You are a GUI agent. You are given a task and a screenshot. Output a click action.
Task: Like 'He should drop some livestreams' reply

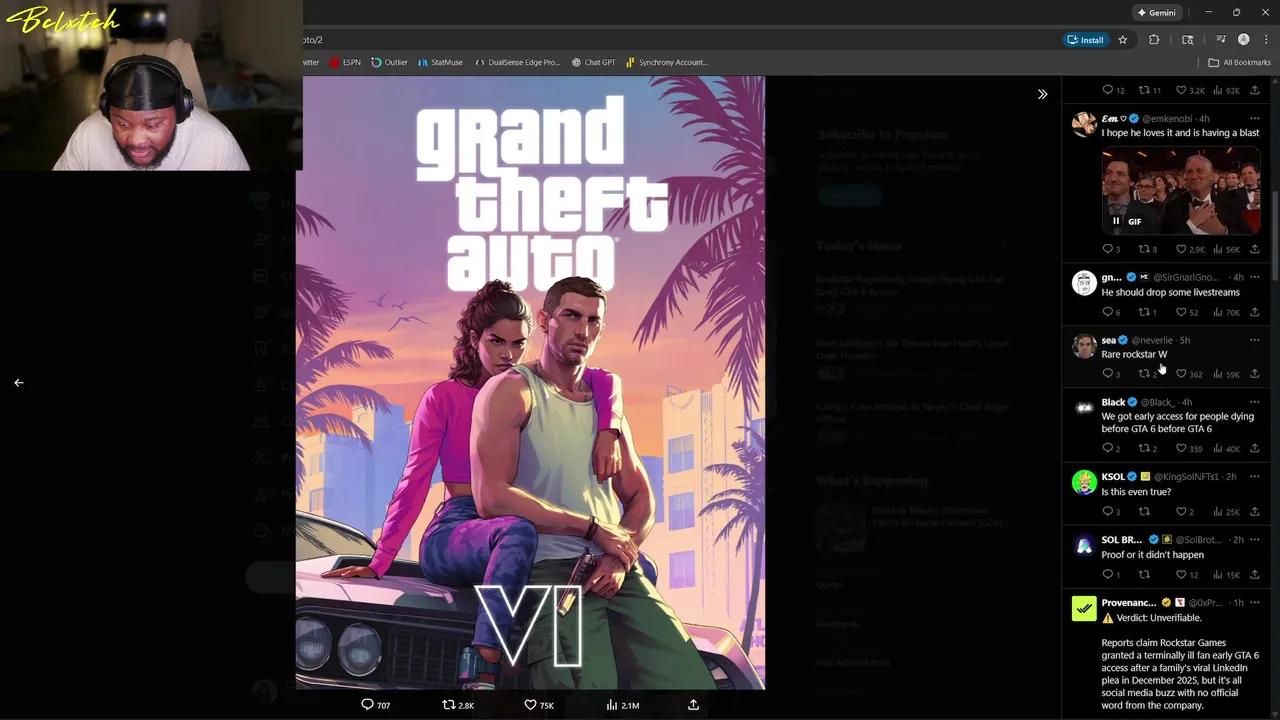(x=1187, y=312)
